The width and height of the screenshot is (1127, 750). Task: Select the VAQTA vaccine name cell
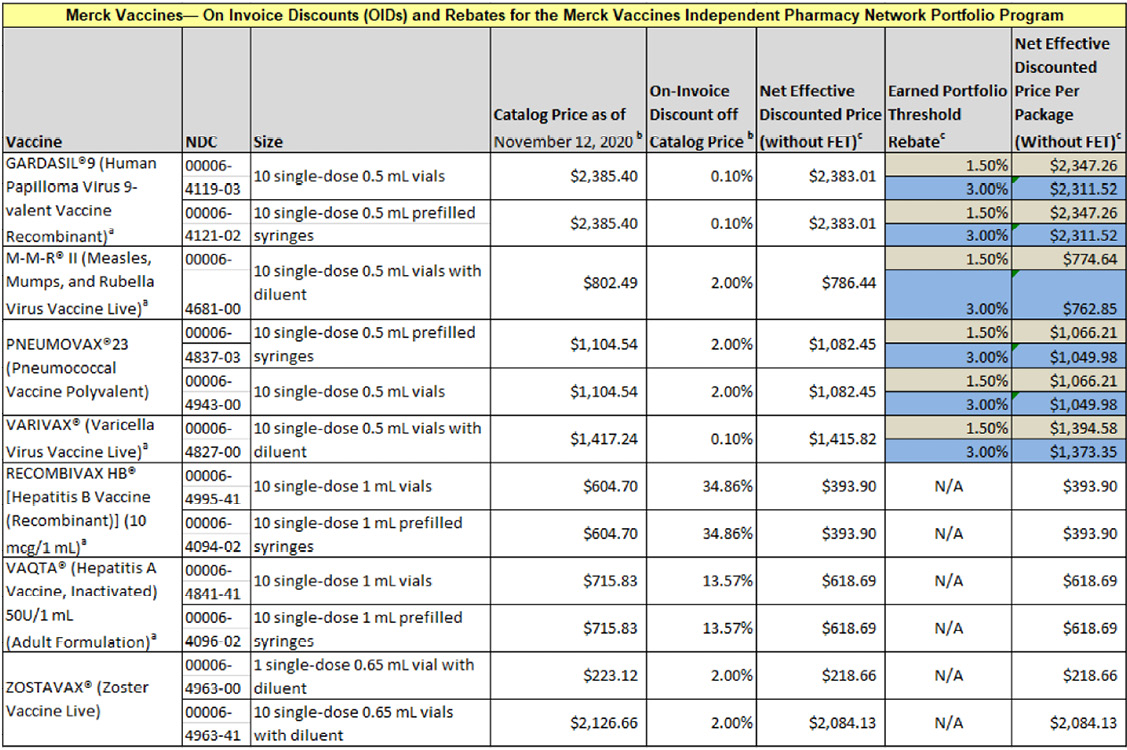click(x=92, y=605)
